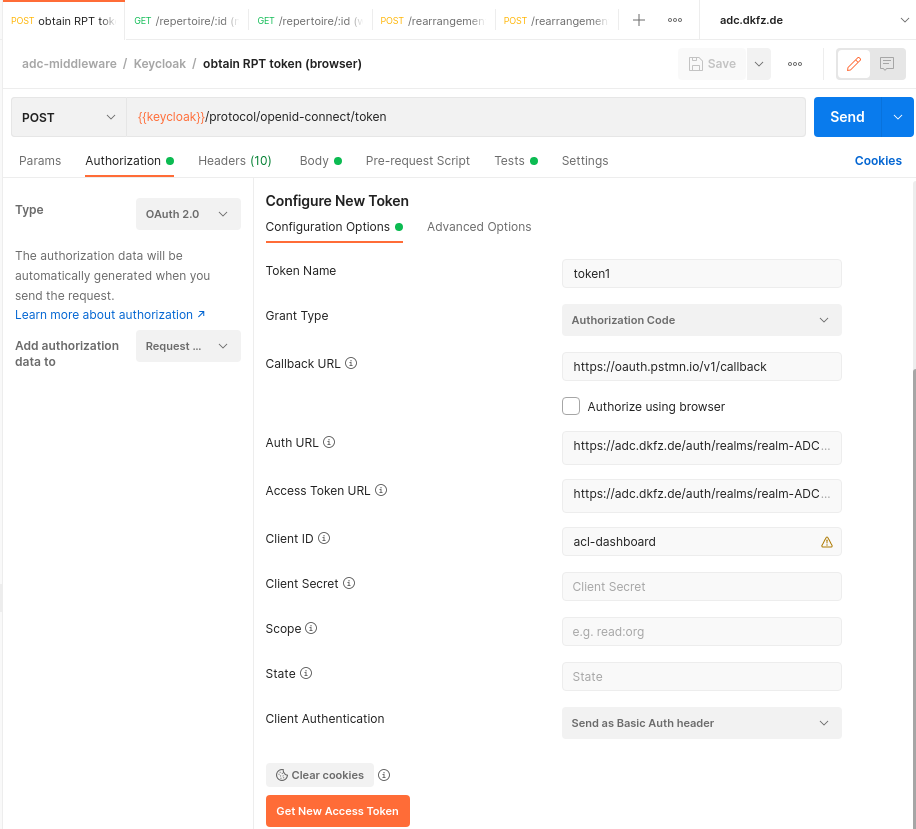Open the Grant Type dropdown
This screenshot has height=829, width=916.
[x=701, y=320]
